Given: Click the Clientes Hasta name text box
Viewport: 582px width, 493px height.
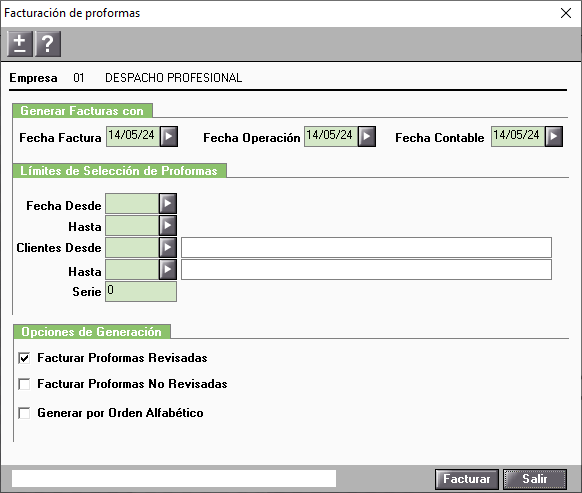Looking at the screenshot, I should pos(366,270).
